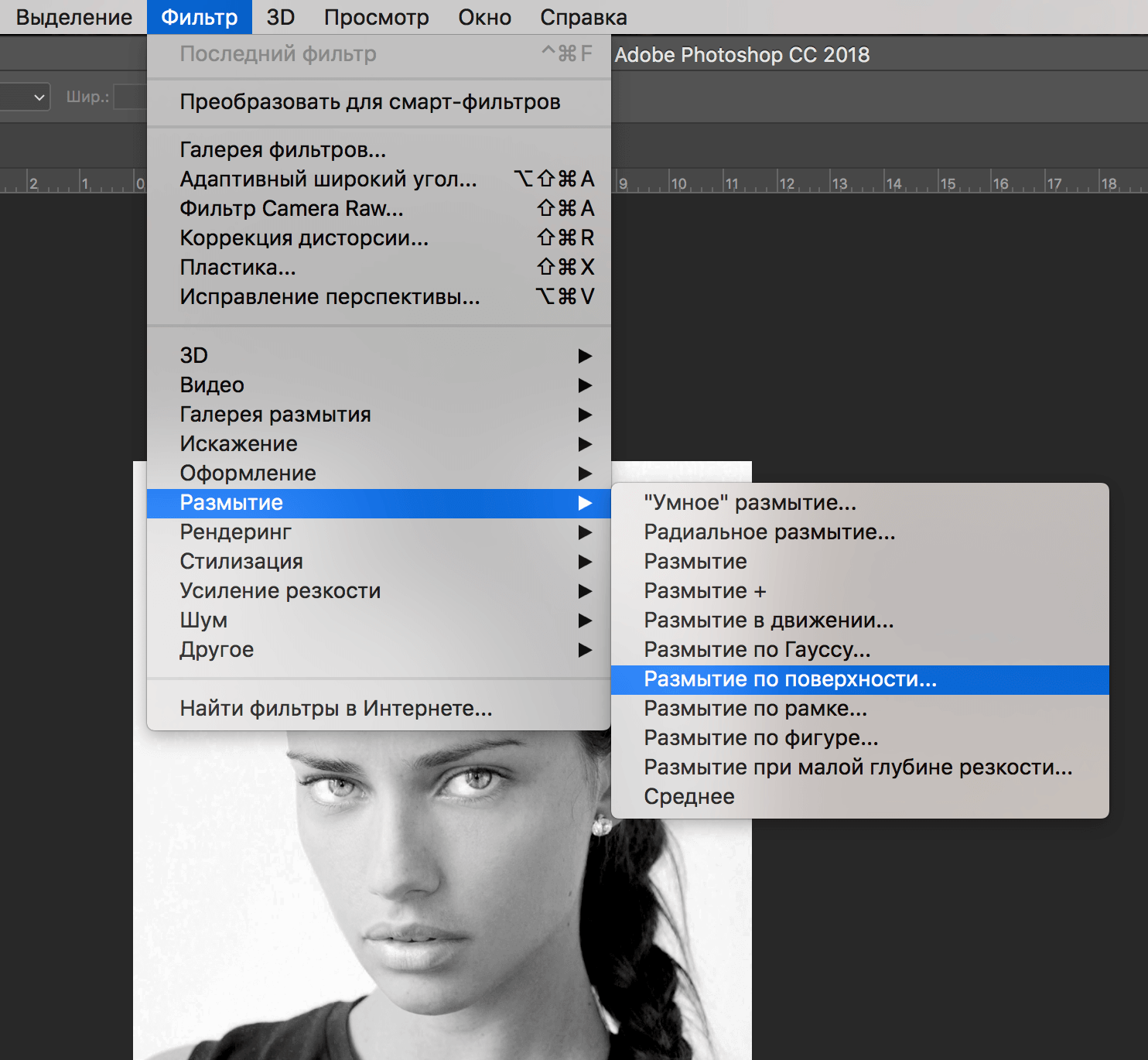Choose Размытие по Гауссу filter

[x=757, y=649]
